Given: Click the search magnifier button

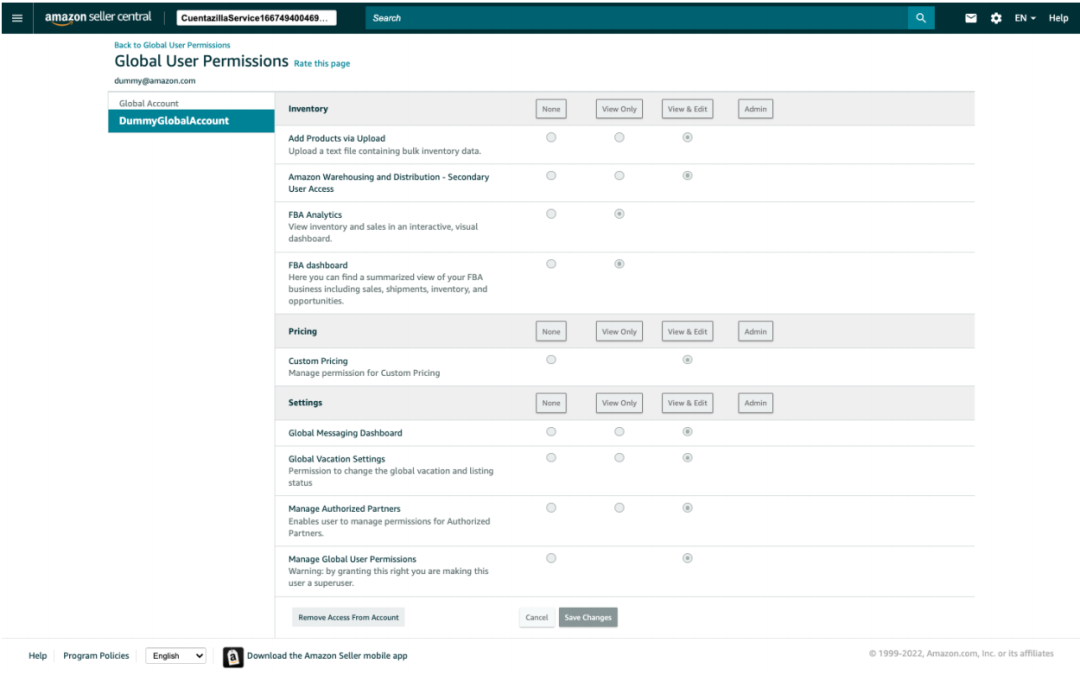Looking at the screenshot, I should 921,18.
